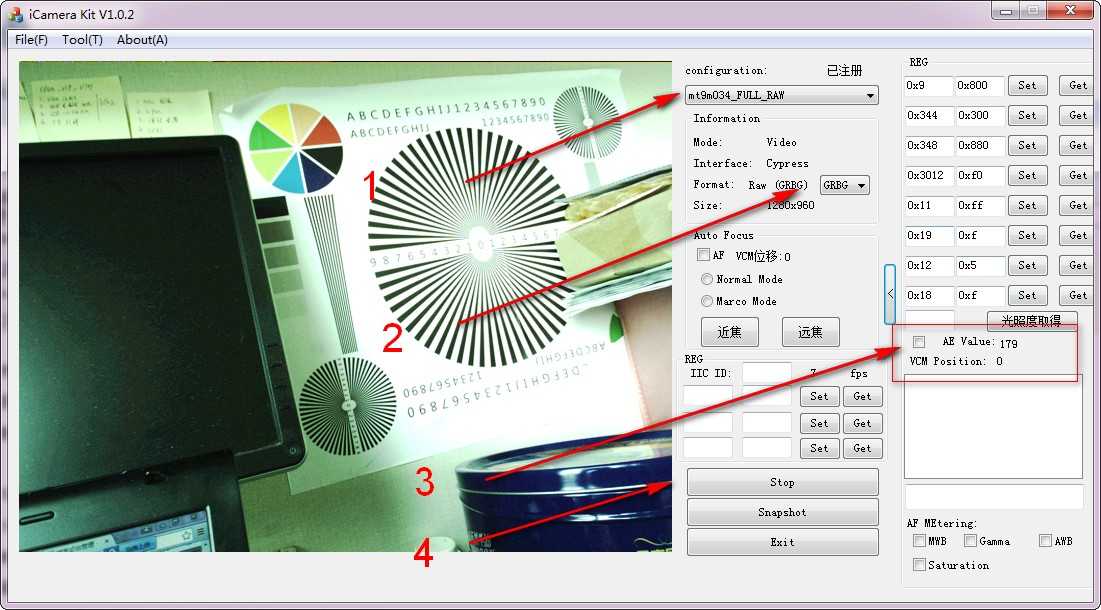The image size is (1101, 610).
Task: Click Get for register 0x9
Action: pos(1078,86)
